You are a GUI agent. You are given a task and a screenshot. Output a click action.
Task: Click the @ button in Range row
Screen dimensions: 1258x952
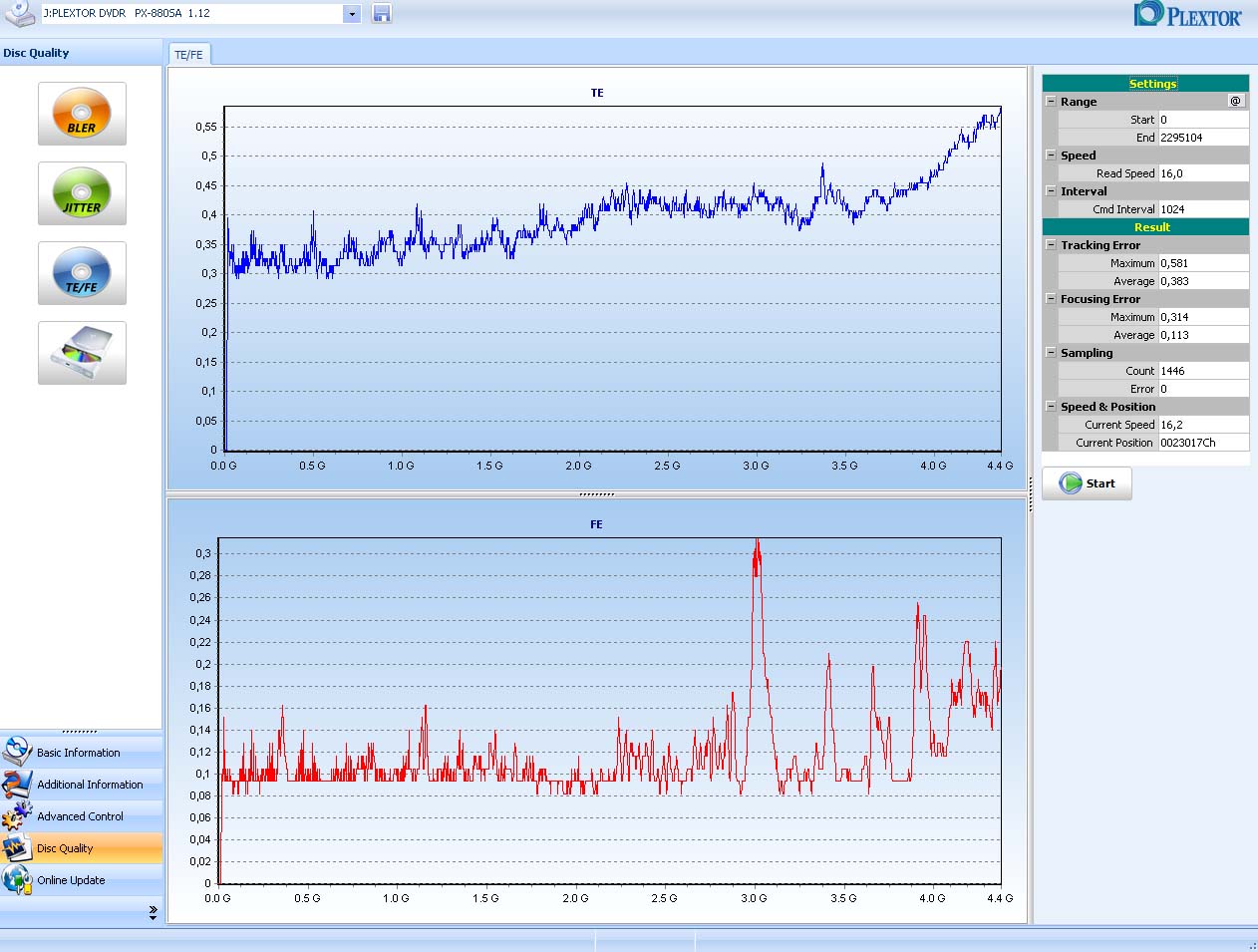coord(1236,101)
